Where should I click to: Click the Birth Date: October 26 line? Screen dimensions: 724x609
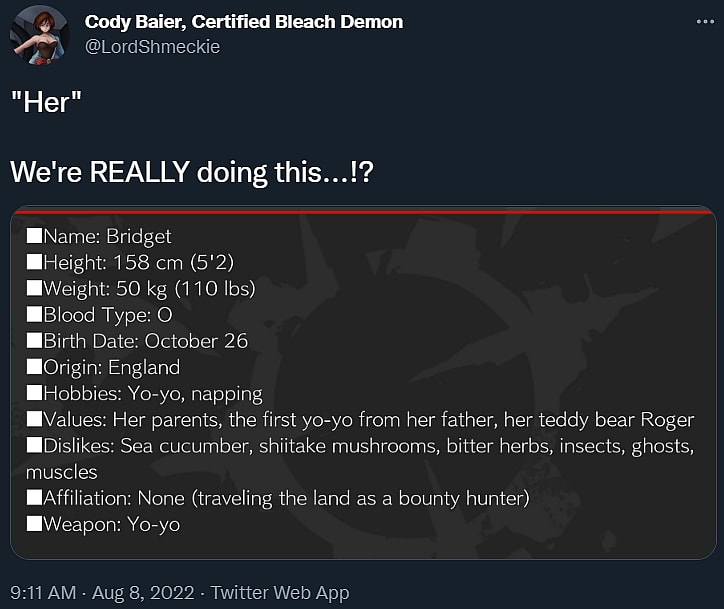coord(145,341)
